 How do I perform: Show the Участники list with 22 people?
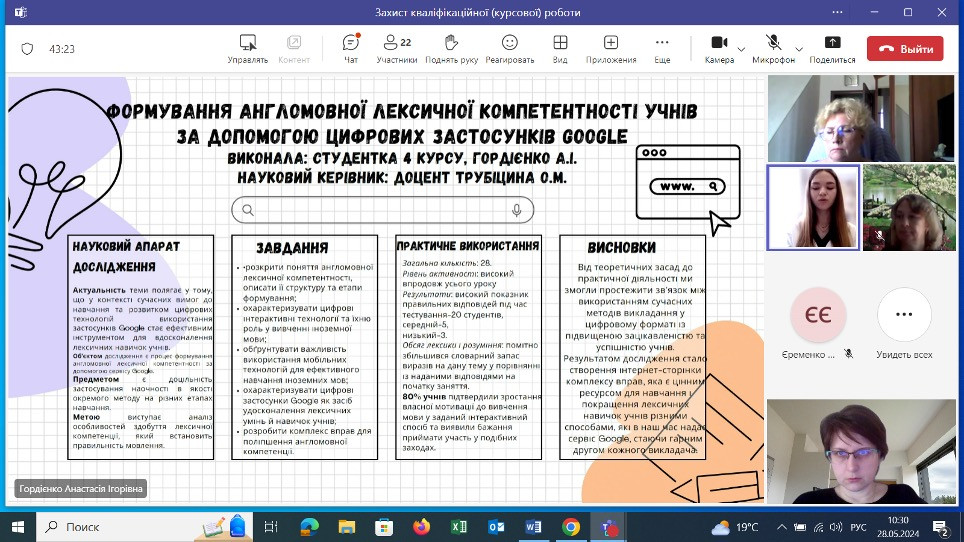[x=397, y=49]
